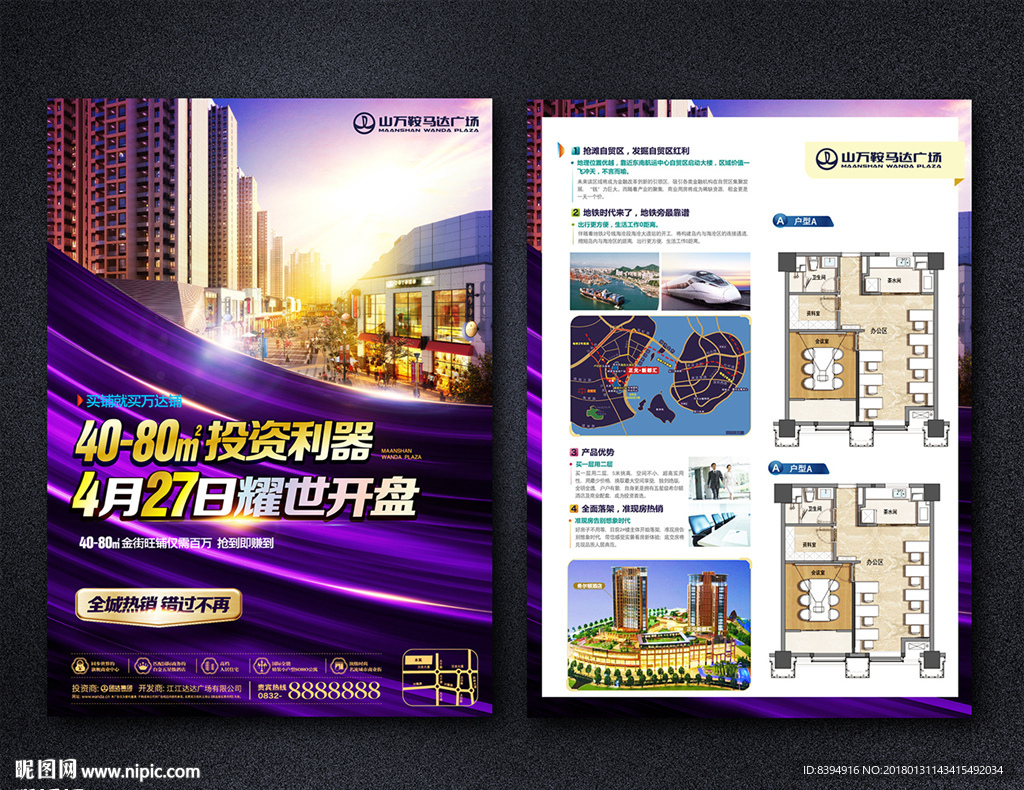Click the harbor port photo
Viewport: 1024px width, 790px height.
[x=615, y=281]
